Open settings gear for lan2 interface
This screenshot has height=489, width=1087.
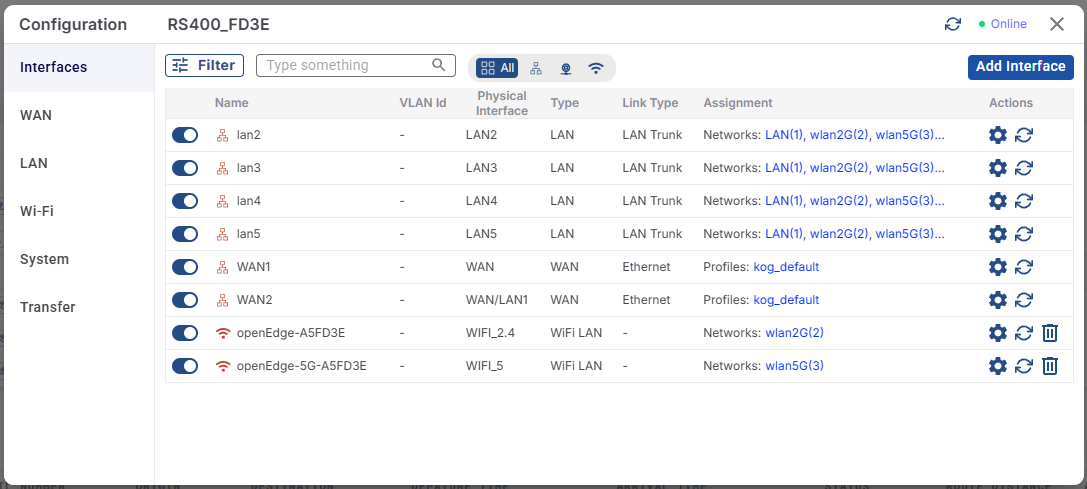(997, 135)
